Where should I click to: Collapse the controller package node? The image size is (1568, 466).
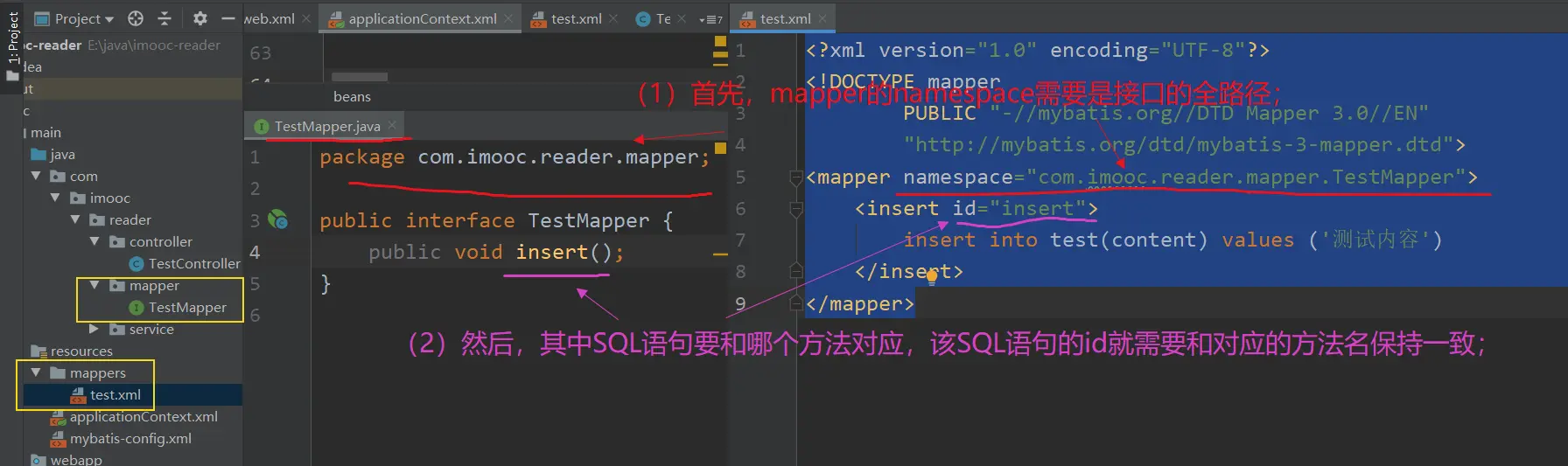tap(94, 241)
